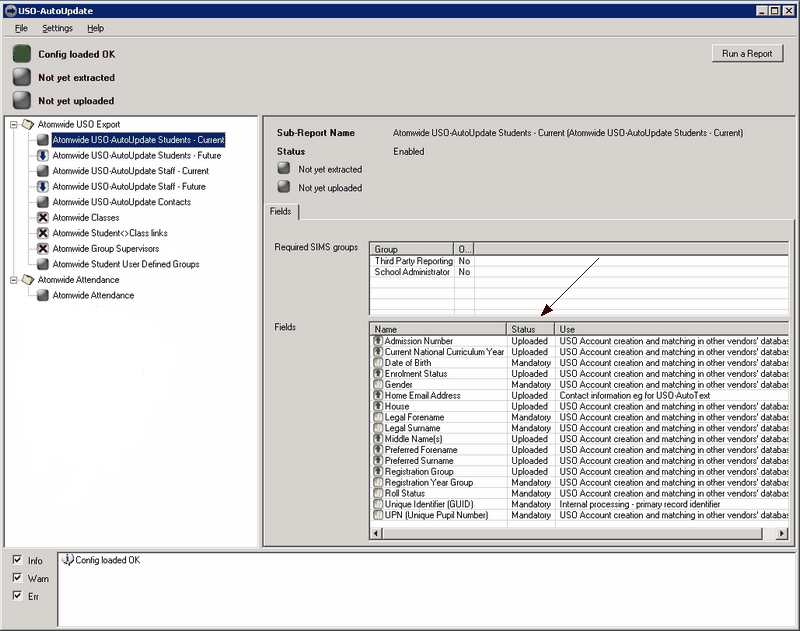Select the Roll Status field row
This screenshot has width=800, height=631.
pyautogui.click(x=579, y=493)
